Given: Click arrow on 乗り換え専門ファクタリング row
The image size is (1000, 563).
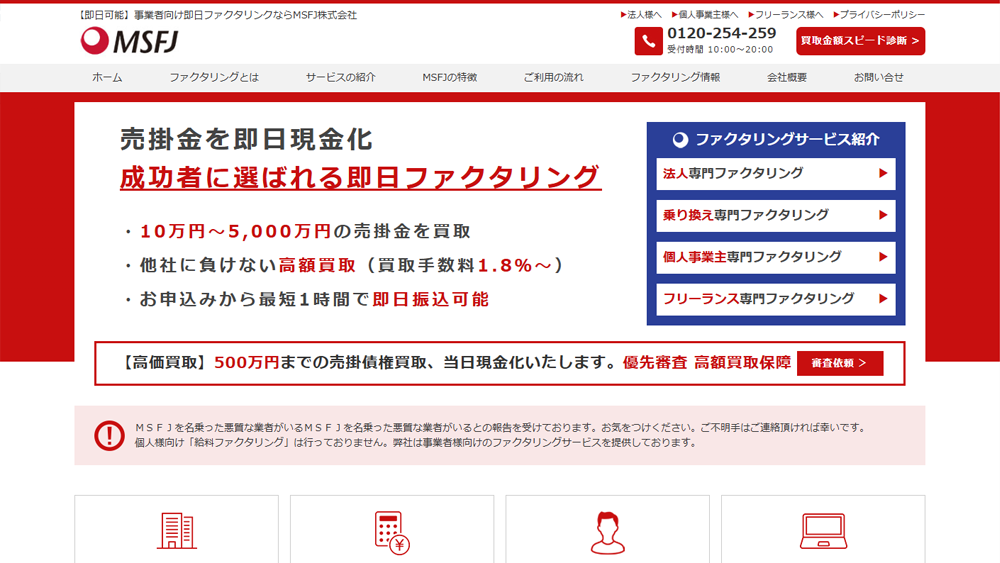Looking at the screenshot, I should click(x=883, y=215).
